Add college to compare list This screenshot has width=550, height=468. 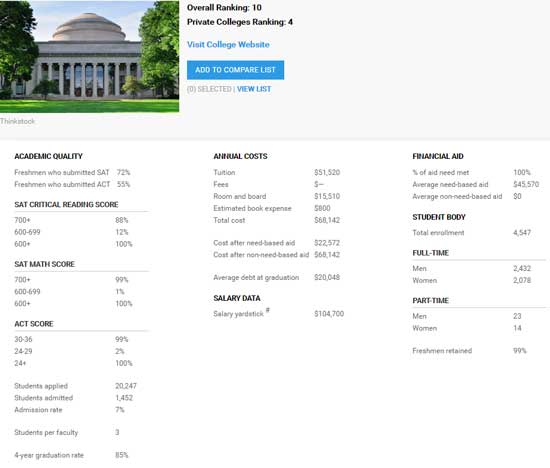[235, 70]
